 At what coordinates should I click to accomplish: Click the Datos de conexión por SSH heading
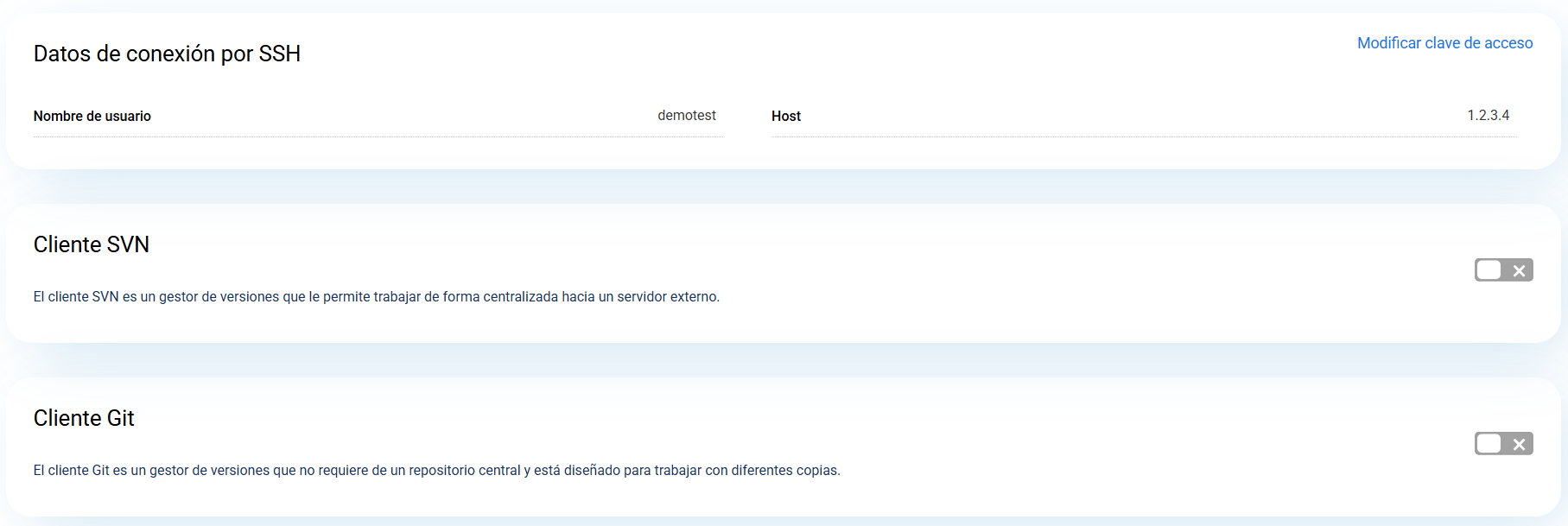tap(167, 54)
